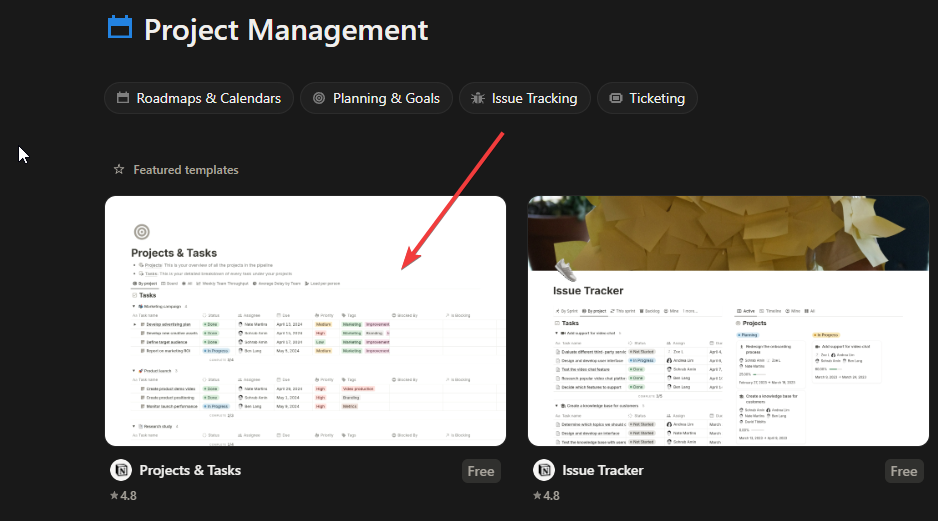Switch to Issue Tracking templates
Screen dimensions: 938x521
[x=523, y=98]
